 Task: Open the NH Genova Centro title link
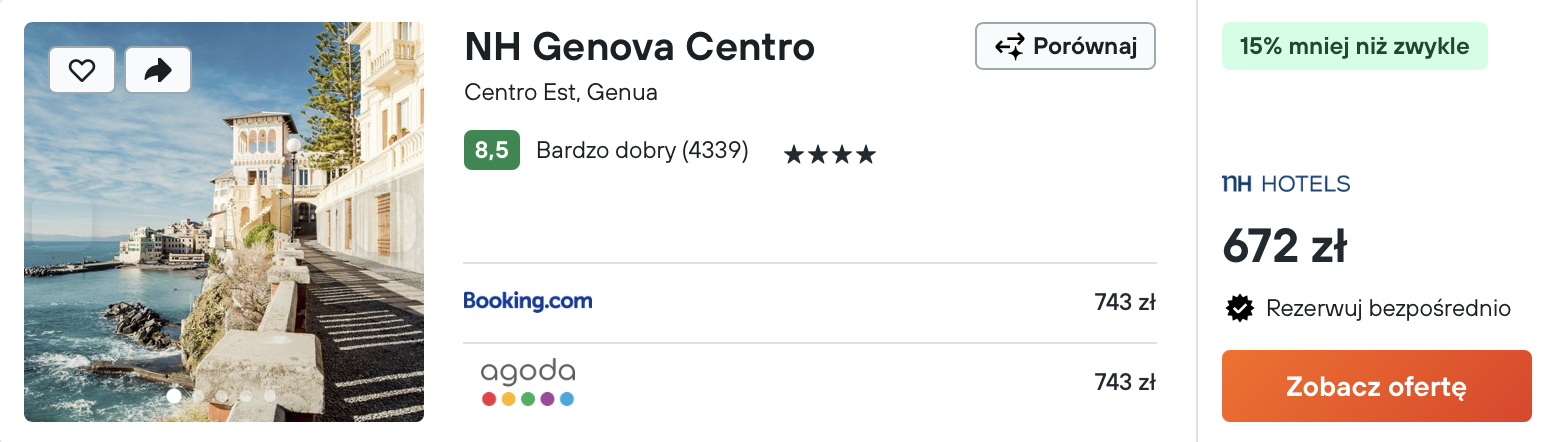point(640,46)
